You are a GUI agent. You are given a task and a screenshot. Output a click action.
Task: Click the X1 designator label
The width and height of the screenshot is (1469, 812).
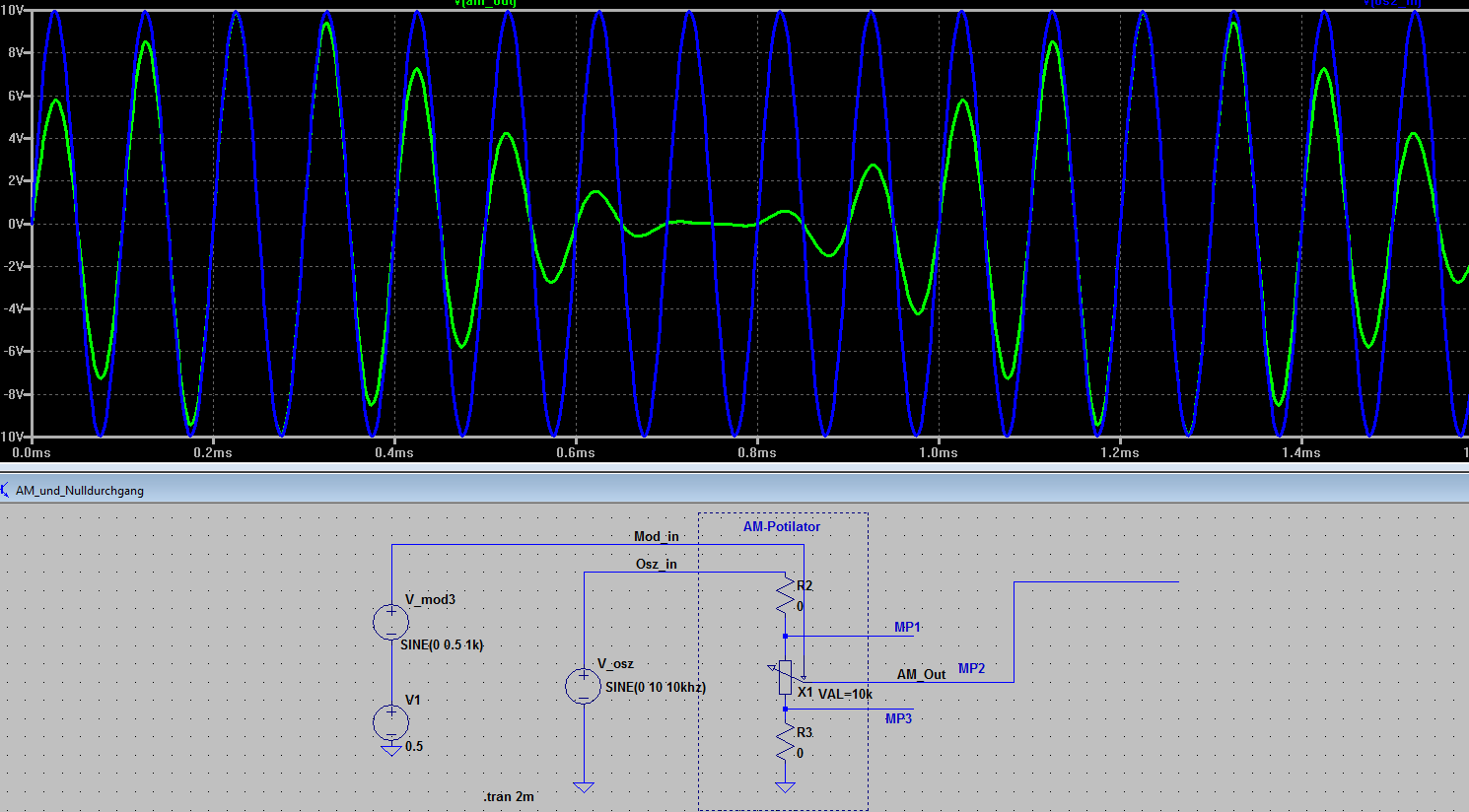point(805,692)
